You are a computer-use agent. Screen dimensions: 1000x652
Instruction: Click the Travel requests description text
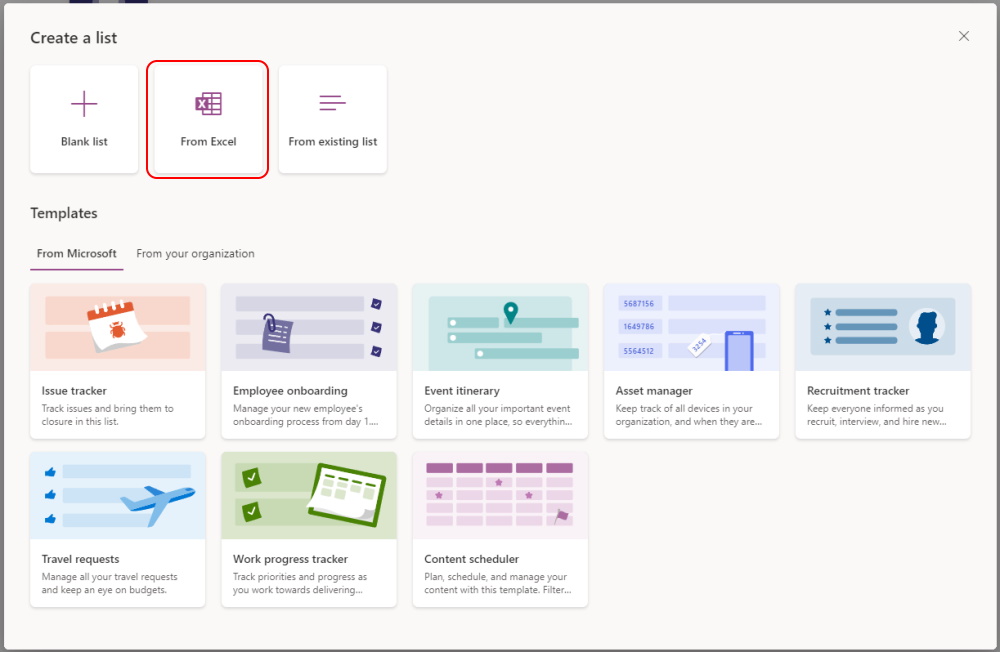pyautogui.click(x=109, y=583)
